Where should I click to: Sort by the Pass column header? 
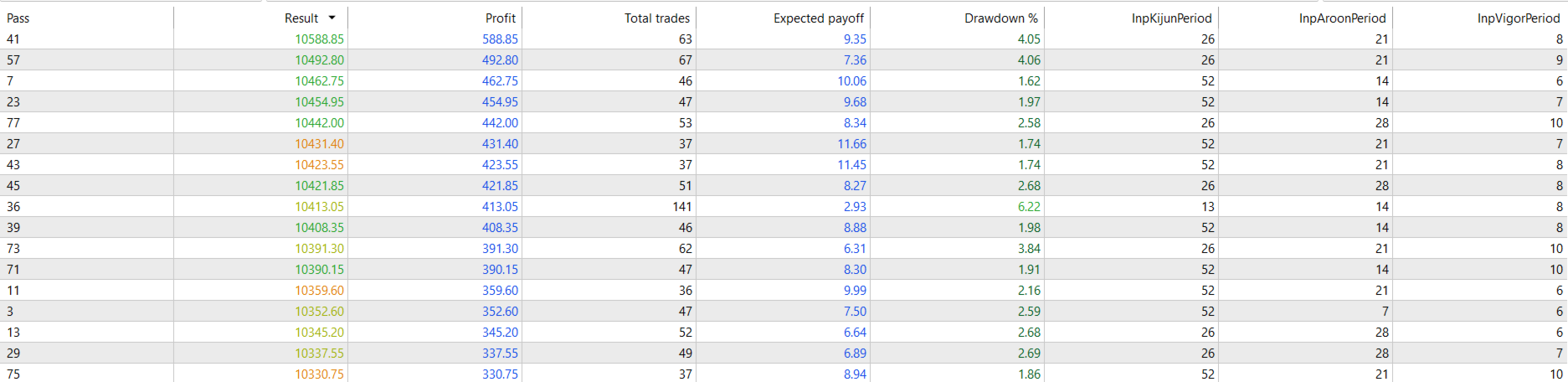tap(18, 18)
